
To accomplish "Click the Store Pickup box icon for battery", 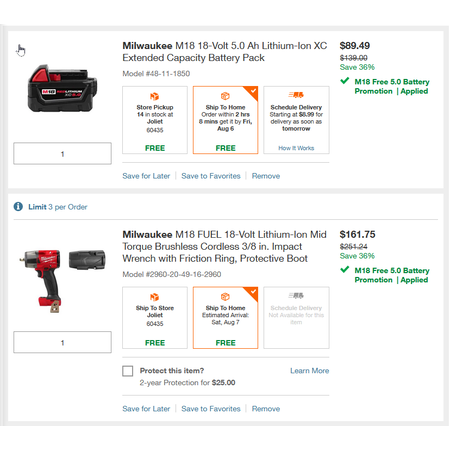I will click(x=154, y=96).
